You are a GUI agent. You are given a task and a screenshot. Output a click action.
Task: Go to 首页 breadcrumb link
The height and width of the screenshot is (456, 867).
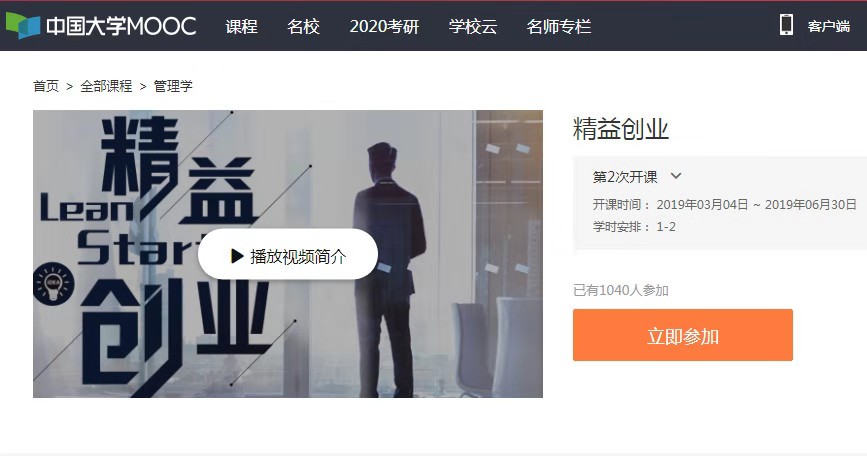tap(46, 86)
